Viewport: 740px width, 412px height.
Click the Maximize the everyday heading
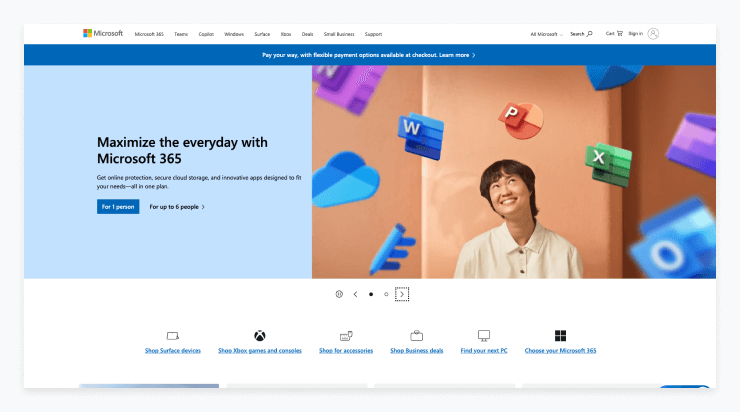tap(182, 150)
